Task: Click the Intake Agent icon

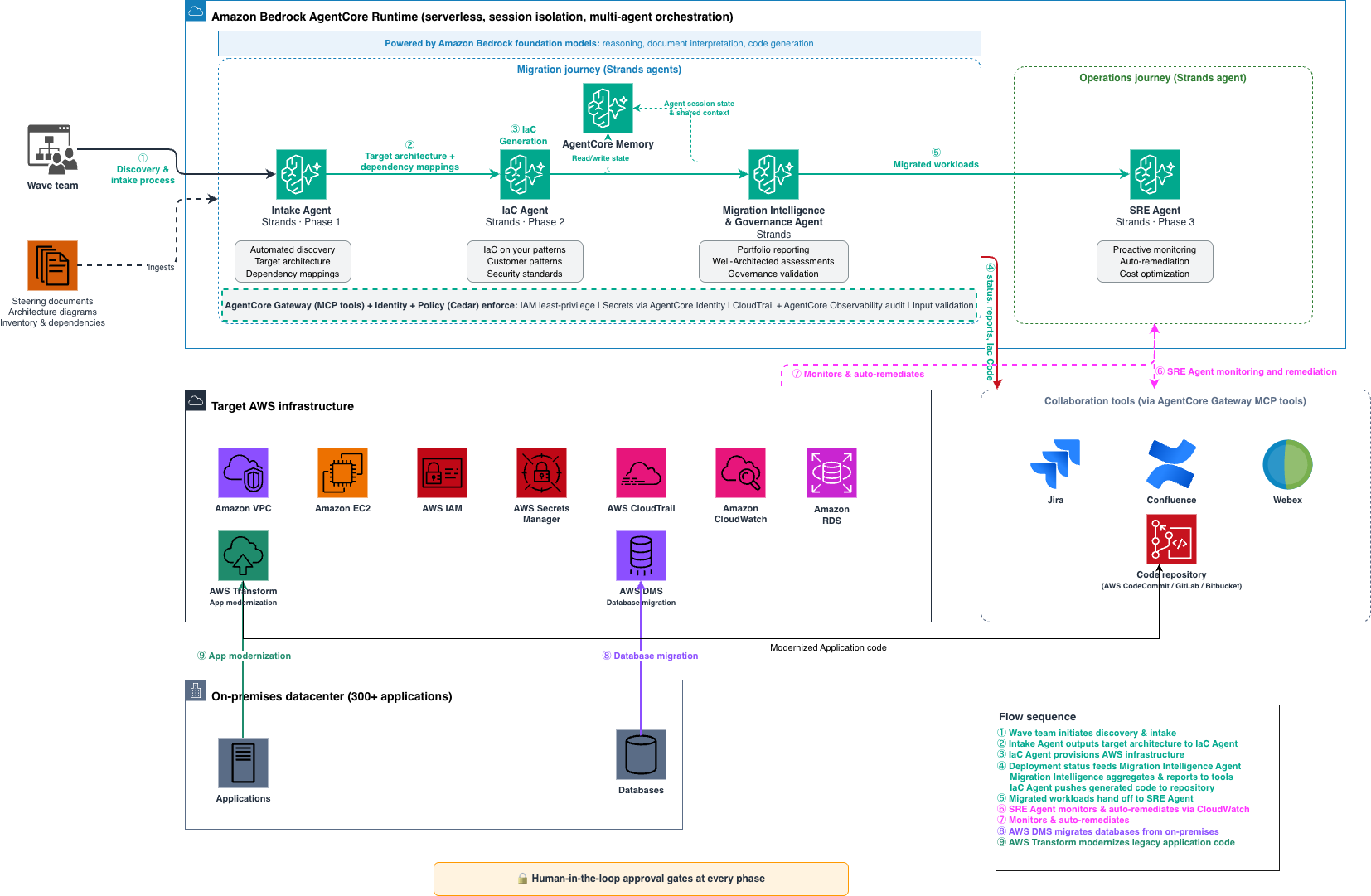Action: [x=301, y=174]
